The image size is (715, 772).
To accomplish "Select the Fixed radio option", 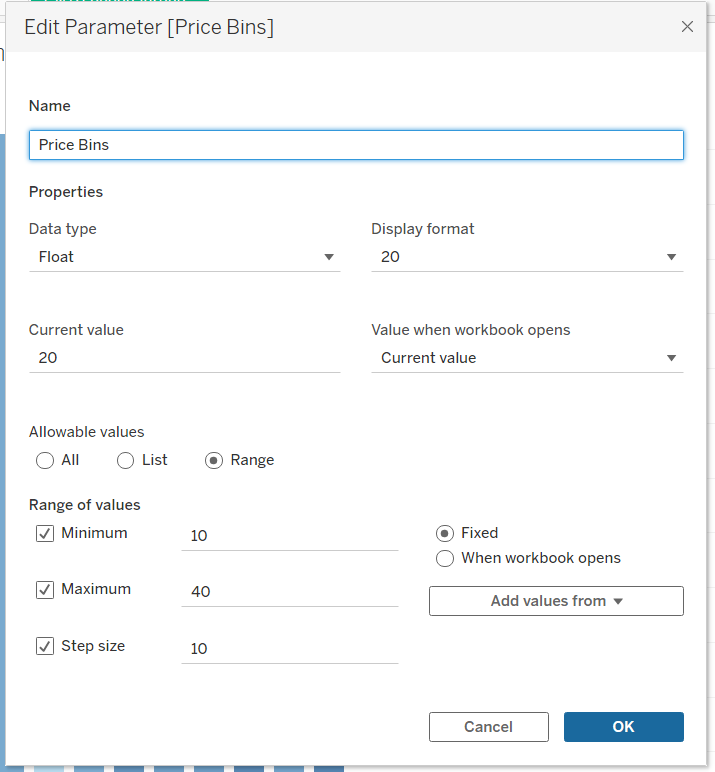I will [x=445, y=534].
